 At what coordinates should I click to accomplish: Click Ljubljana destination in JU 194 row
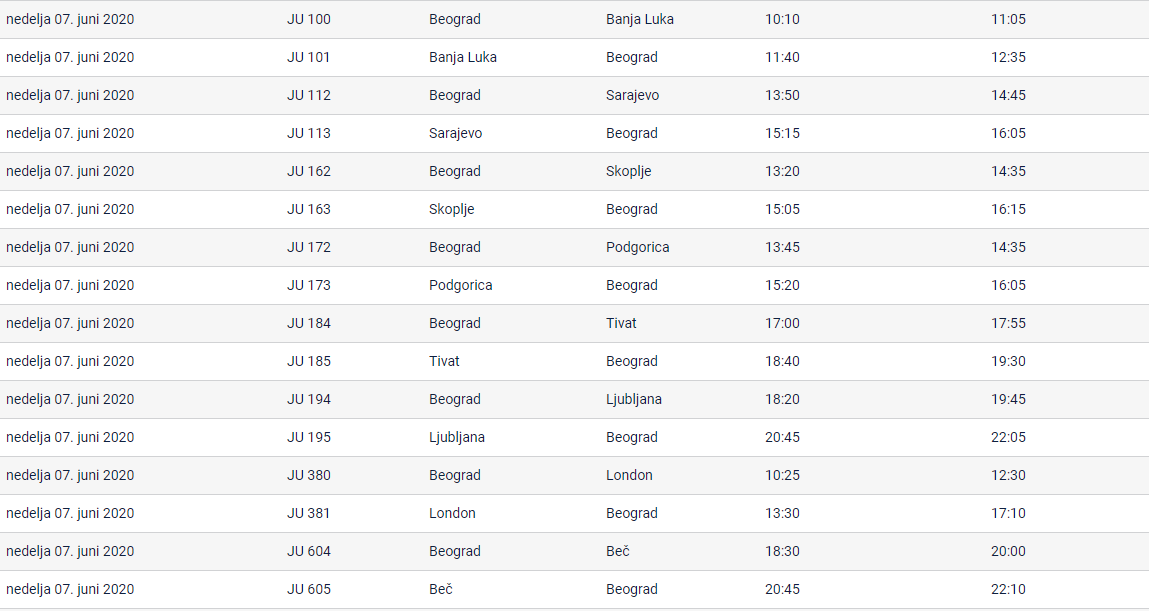(633, 399)
